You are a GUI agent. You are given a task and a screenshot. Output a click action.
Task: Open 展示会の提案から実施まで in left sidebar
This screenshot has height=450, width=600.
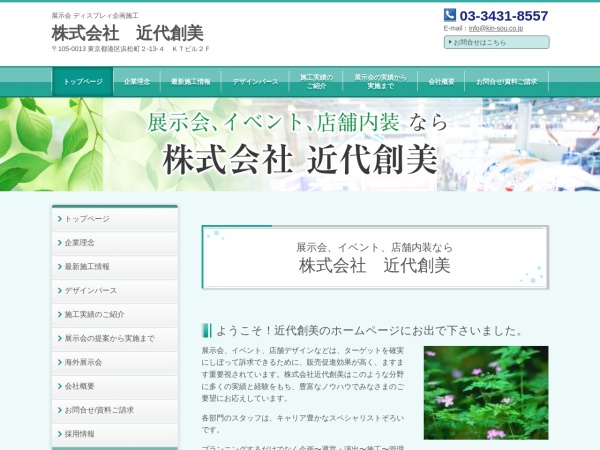[x=109, y=338]
